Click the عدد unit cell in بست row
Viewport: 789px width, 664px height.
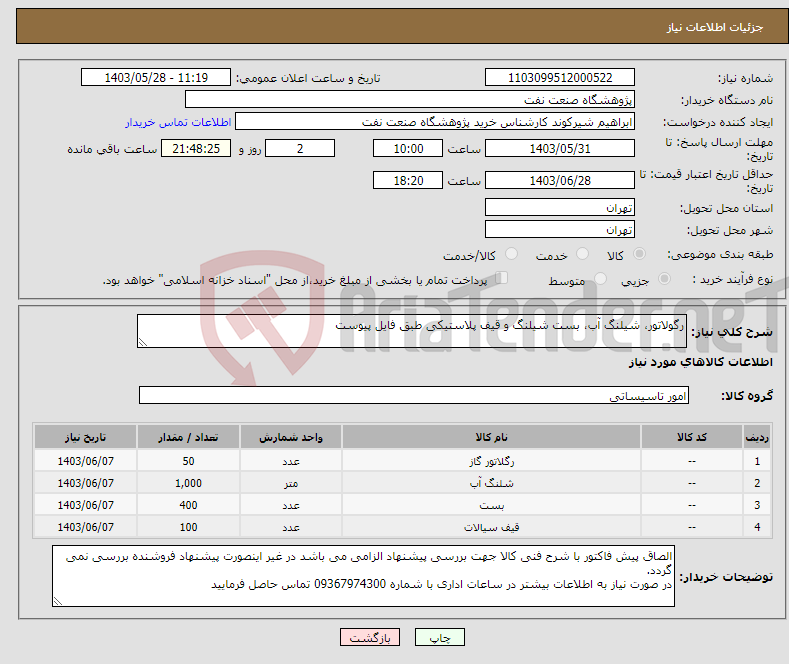pyautogui.click(x=291, y=505)
